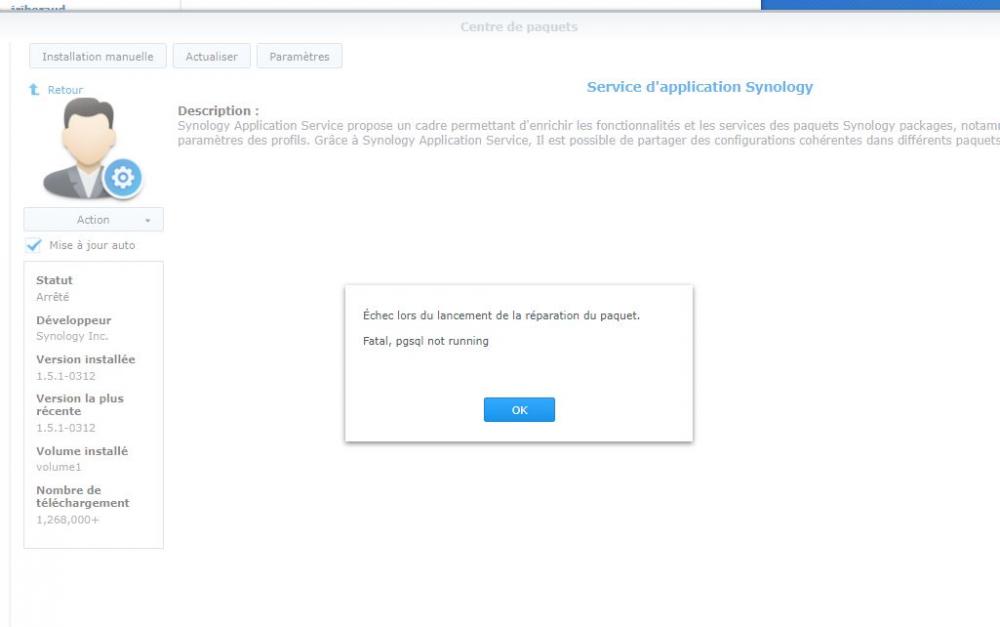This screenshot has width=1000, height=627.
Task: Click the gear badge on the package icon
Action: click(122, 177)
